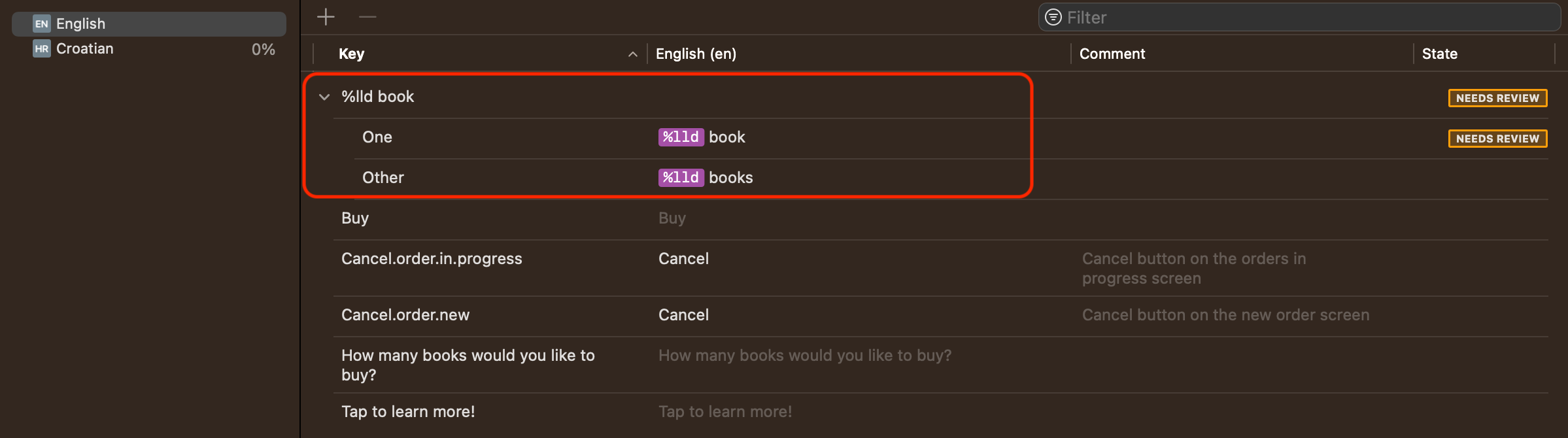Click the Needs Review badge on %lld book
1568x438 pixels.
(x=1497, y=98)
